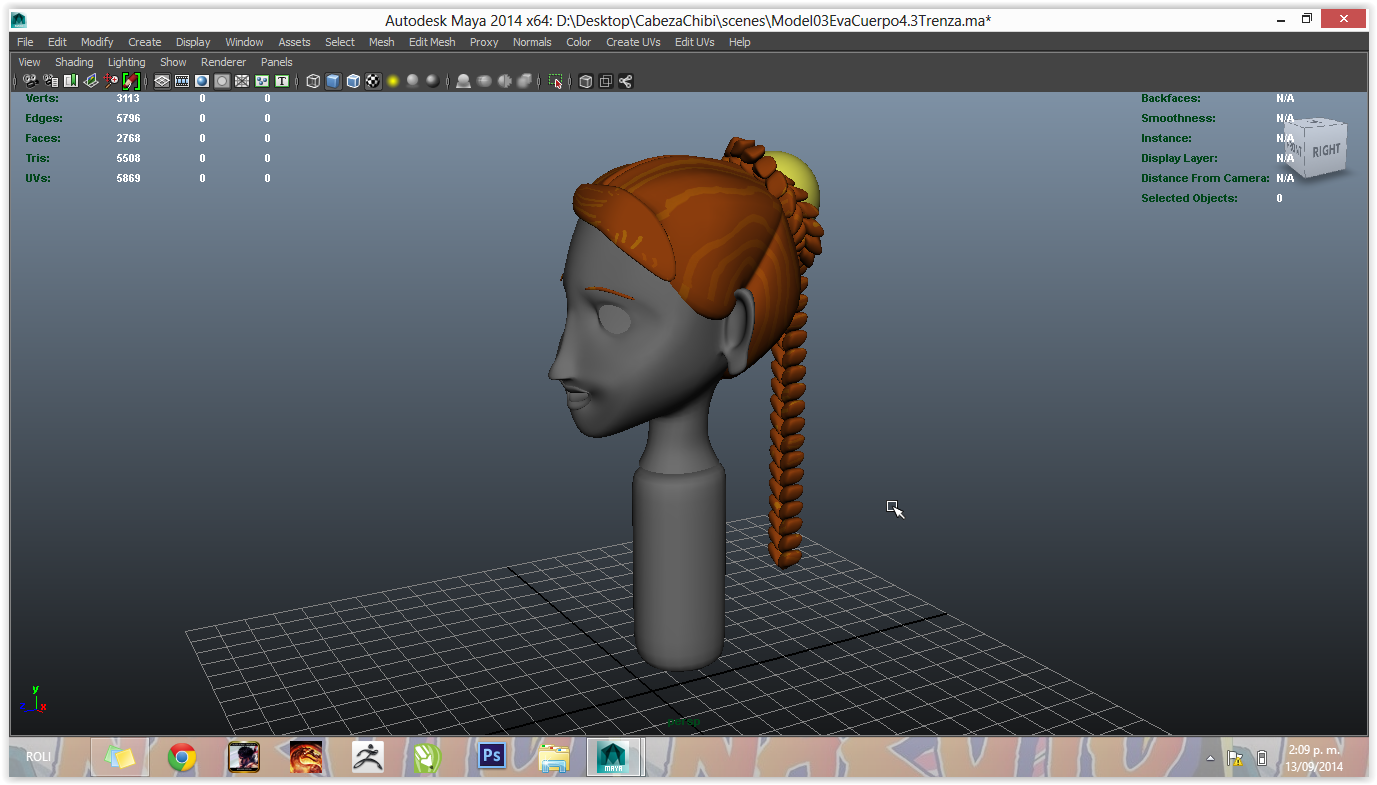Screen dimensions: 1377x785
Task: Enable Wireframe on Shaded icon
Action: tap(353, 81)
